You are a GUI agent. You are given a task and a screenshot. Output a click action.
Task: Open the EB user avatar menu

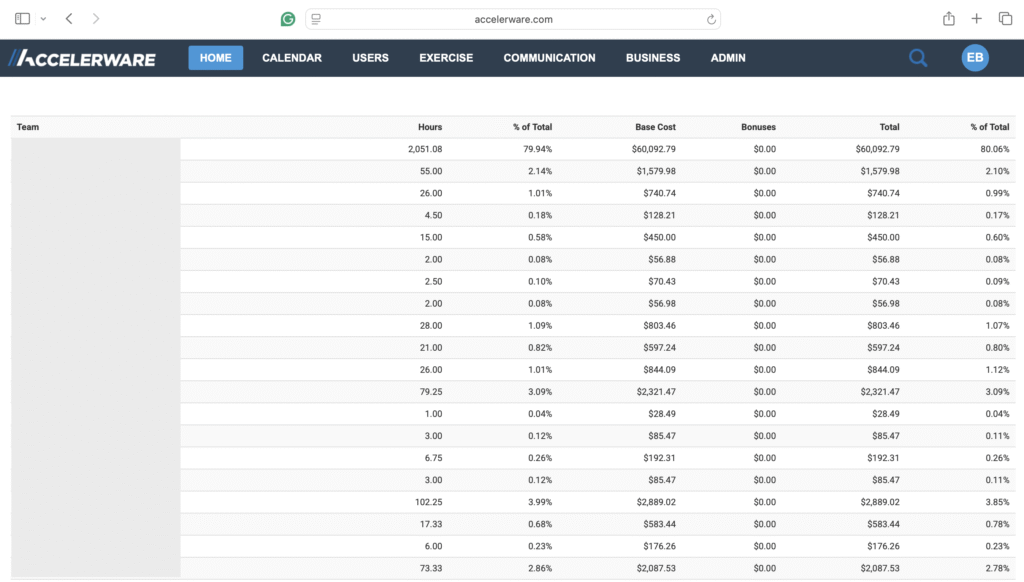(975, 58)
